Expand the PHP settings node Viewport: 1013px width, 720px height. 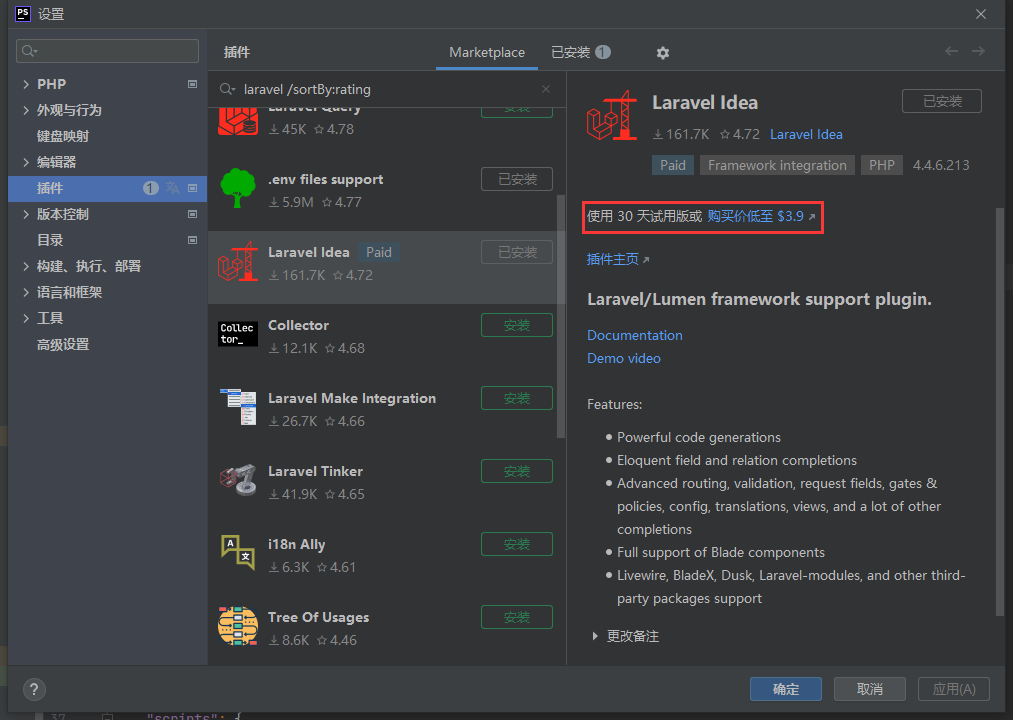(x=26, y=84)
